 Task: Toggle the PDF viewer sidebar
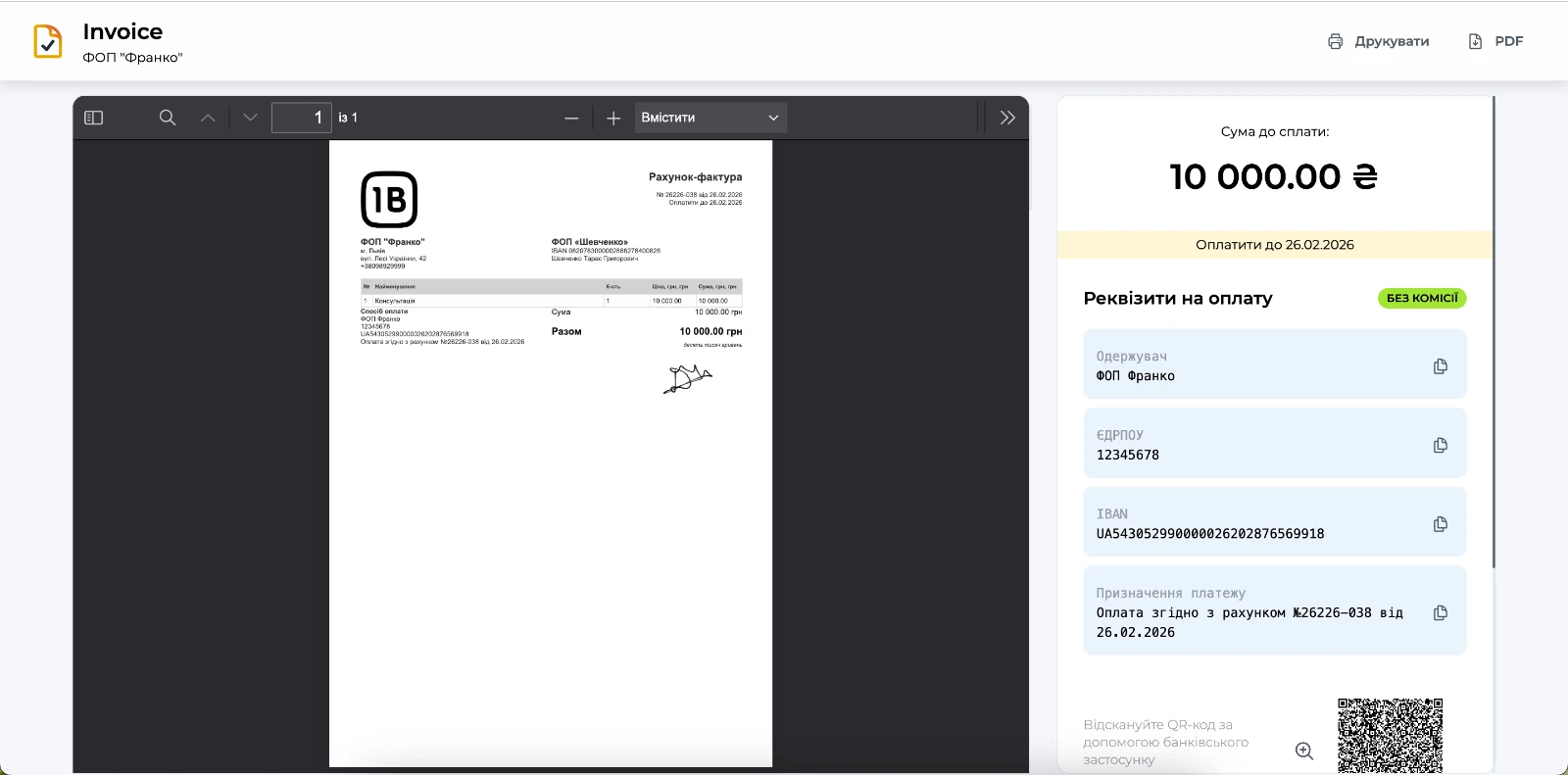[x=94, y=118]
